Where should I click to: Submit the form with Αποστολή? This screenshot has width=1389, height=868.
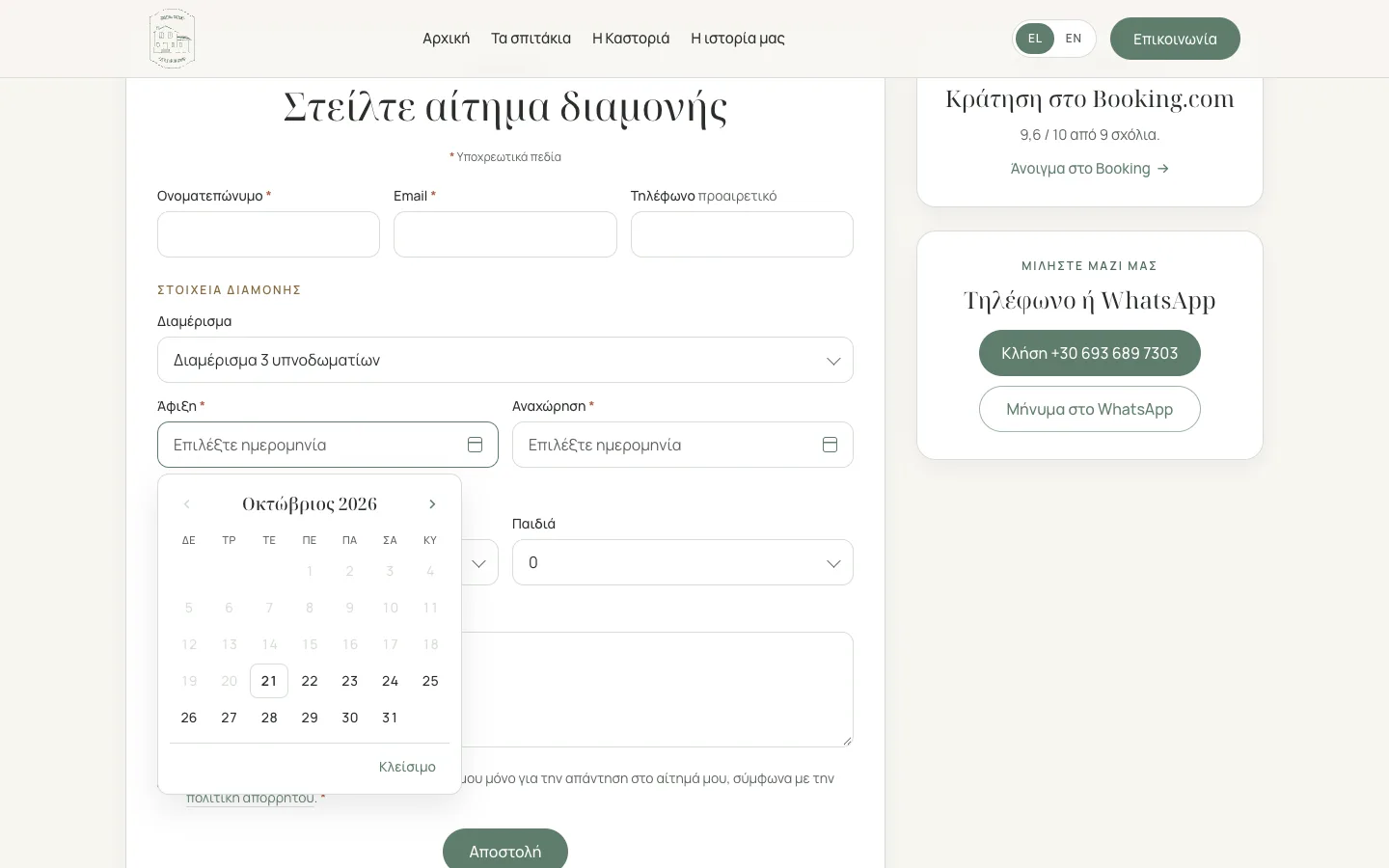pos(505,850)
